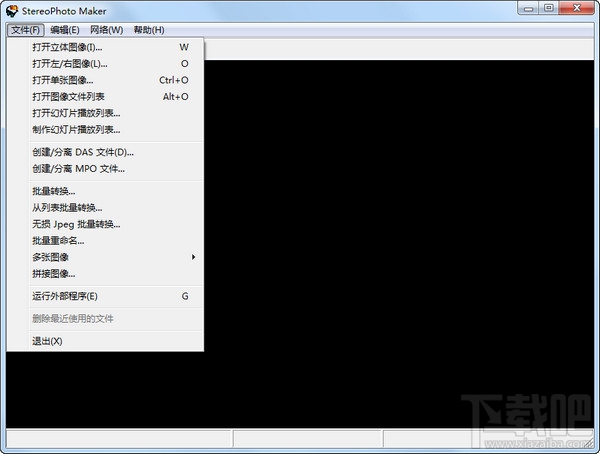Image resolution: width=600 pixels, height=454 pixels.
Task: Open the 文件(F) menu
Action: 26,30
